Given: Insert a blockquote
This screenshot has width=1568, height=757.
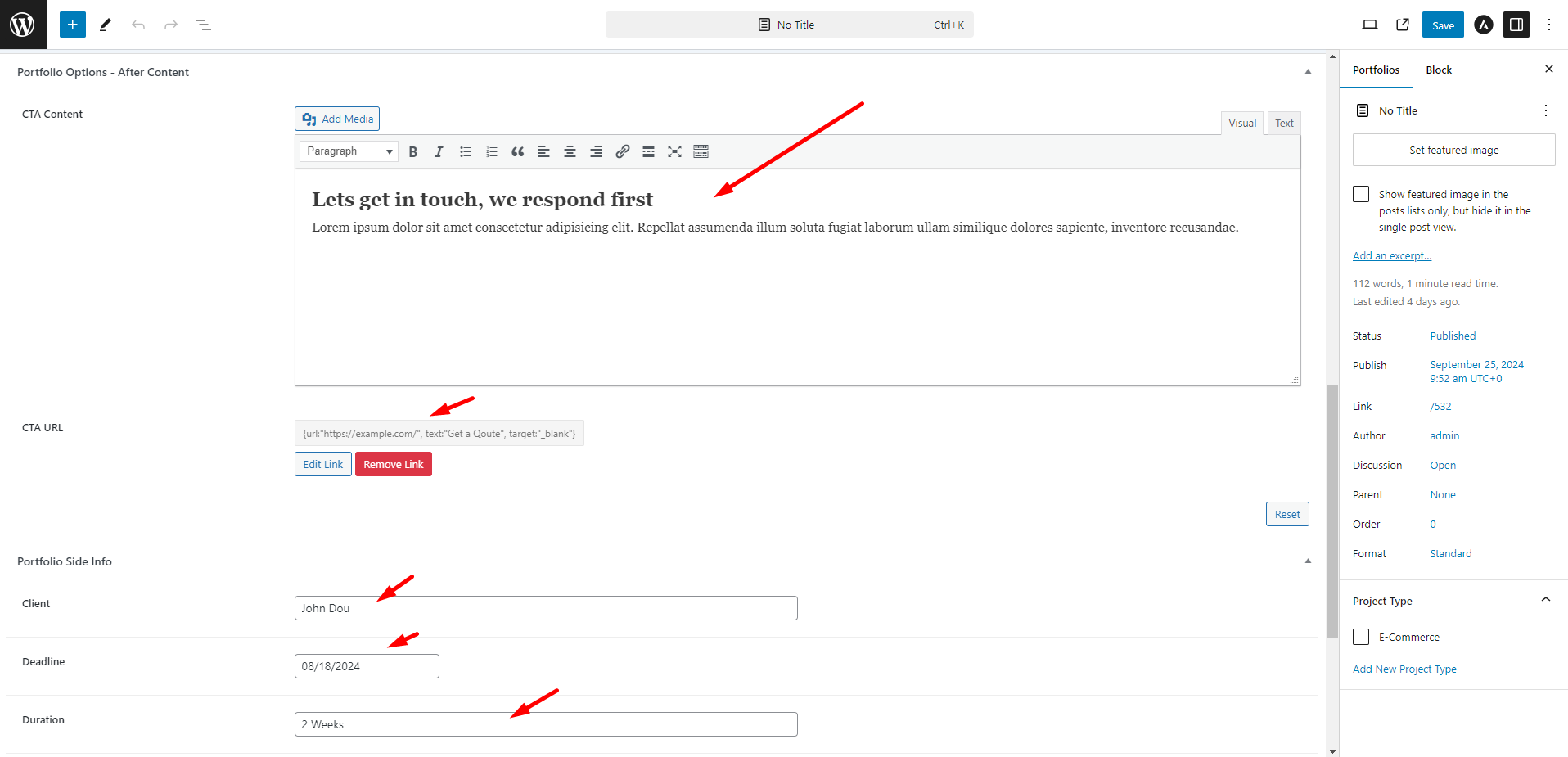Looking at the screenshot, I should point(518,151).
